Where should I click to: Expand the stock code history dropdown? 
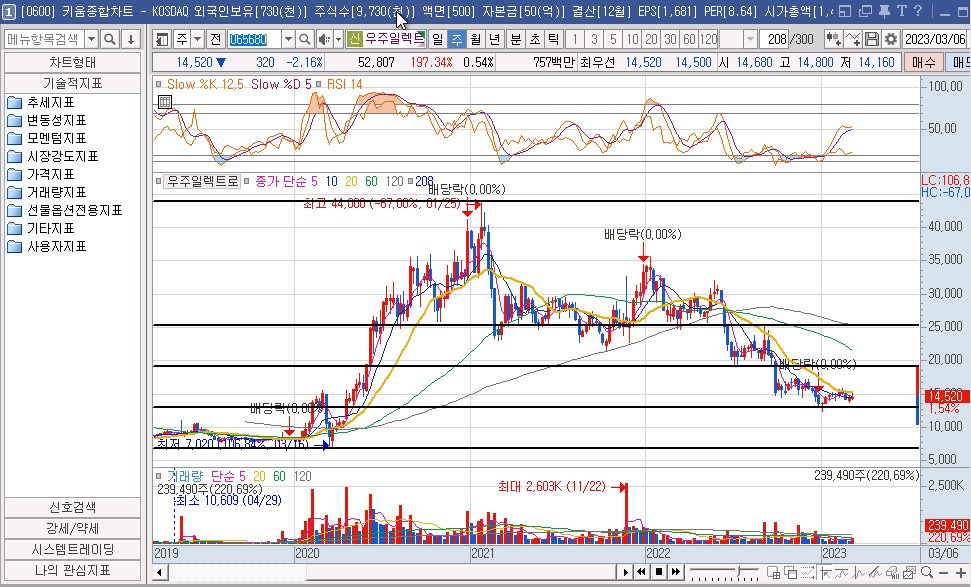[288, 40]
